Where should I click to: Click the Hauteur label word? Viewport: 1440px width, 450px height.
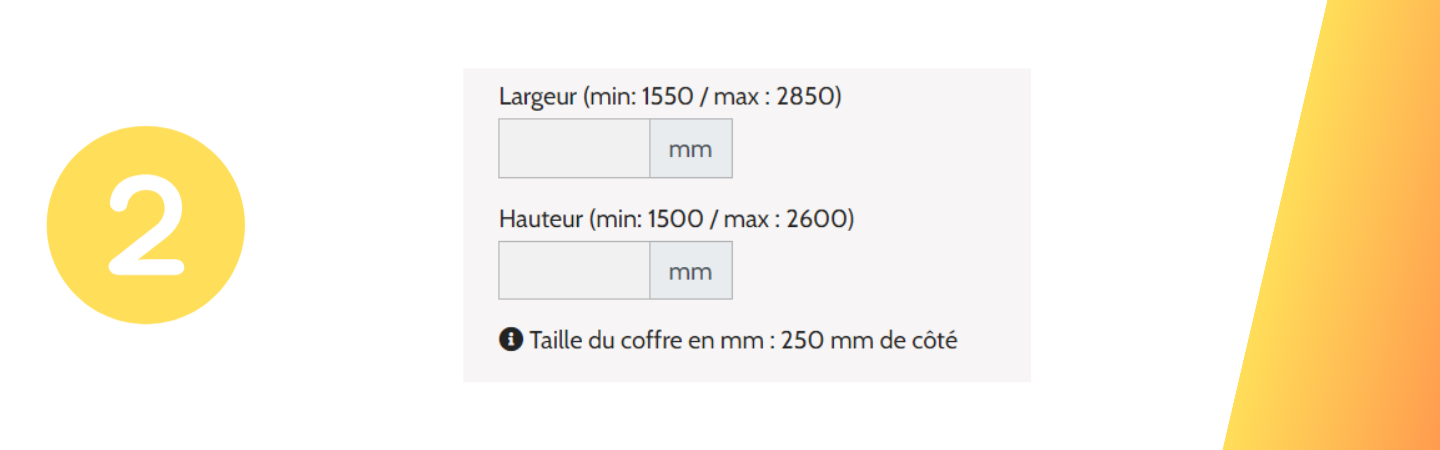(540, 219)
